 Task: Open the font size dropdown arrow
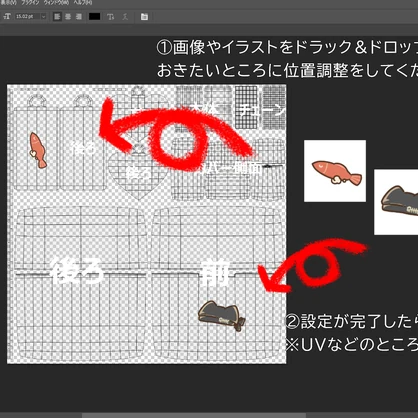pyautogui.click(x=43, y=16)
